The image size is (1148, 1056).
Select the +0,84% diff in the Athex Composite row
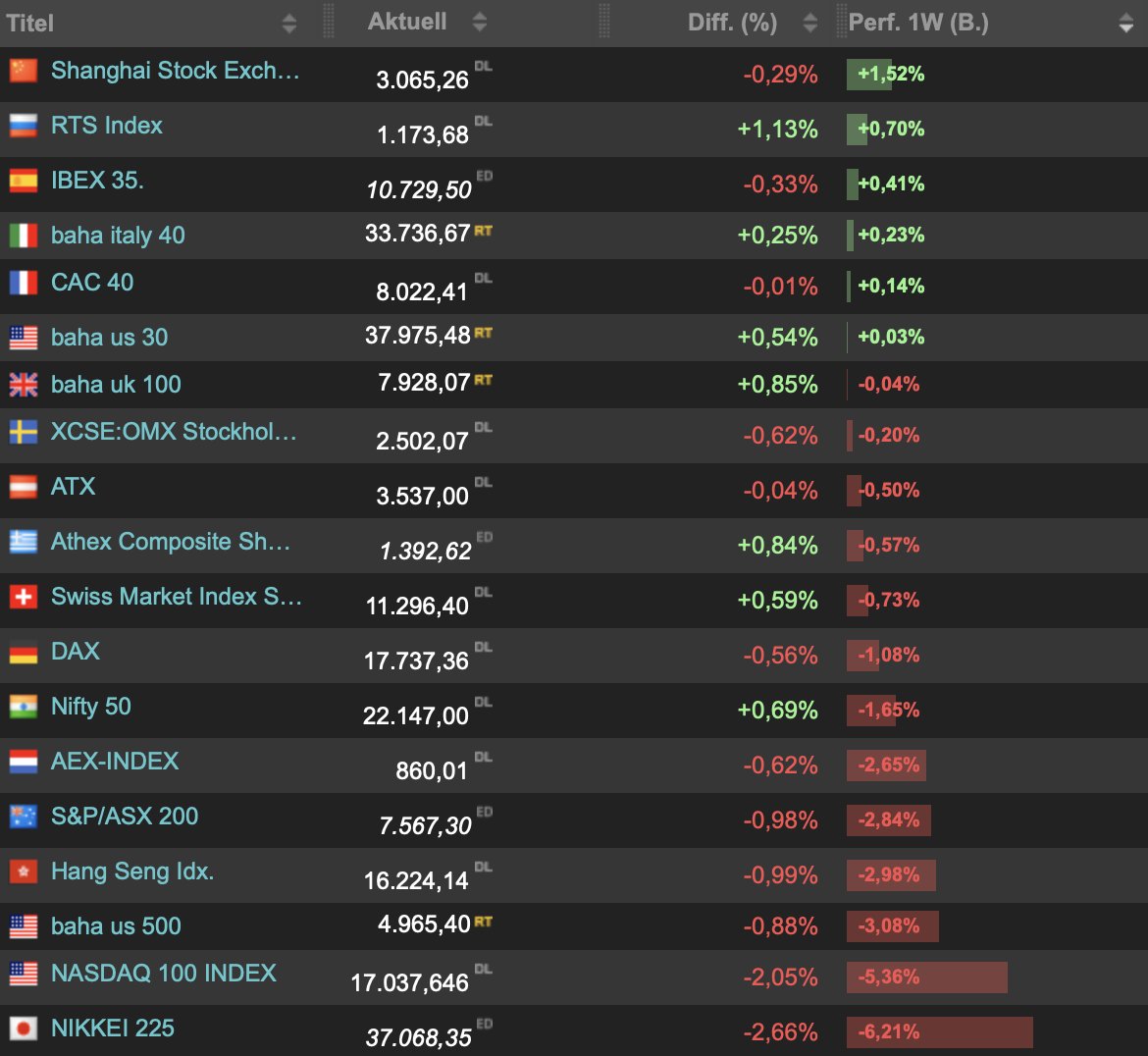coord(777,545)
